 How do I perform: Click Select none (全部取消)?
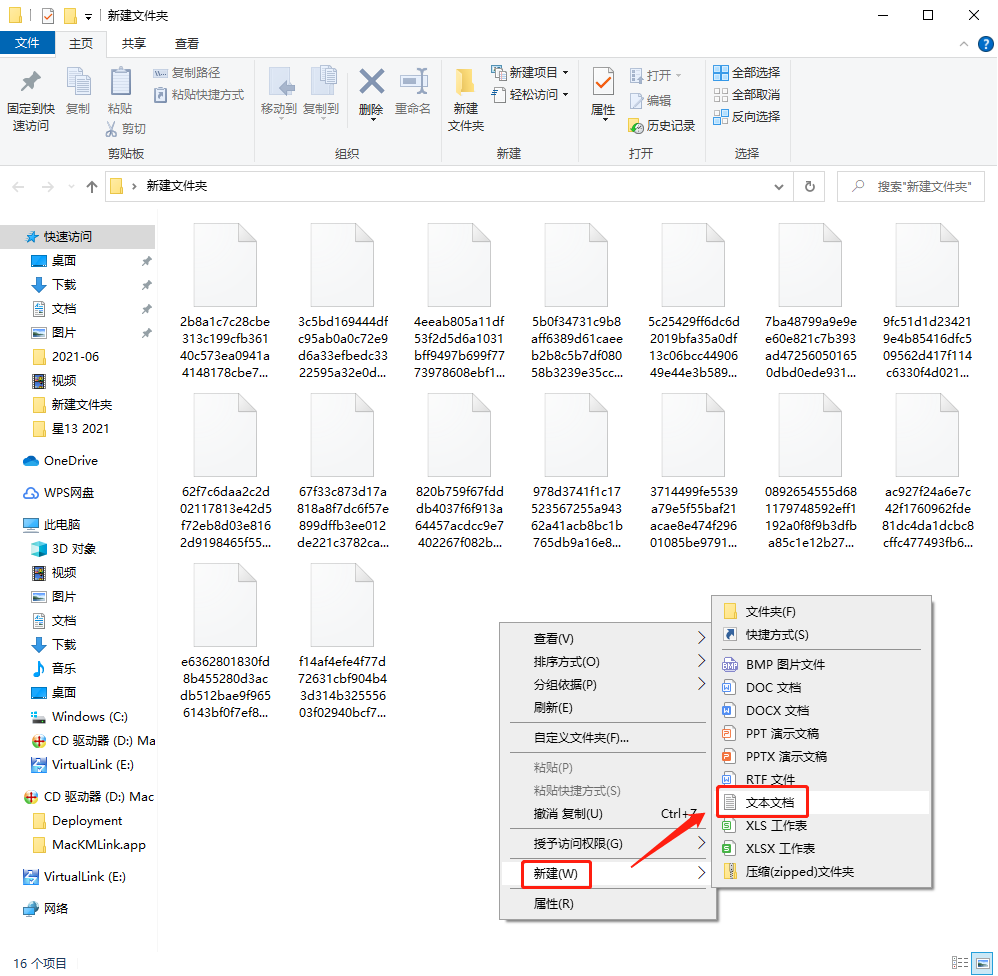coord(747,95)
